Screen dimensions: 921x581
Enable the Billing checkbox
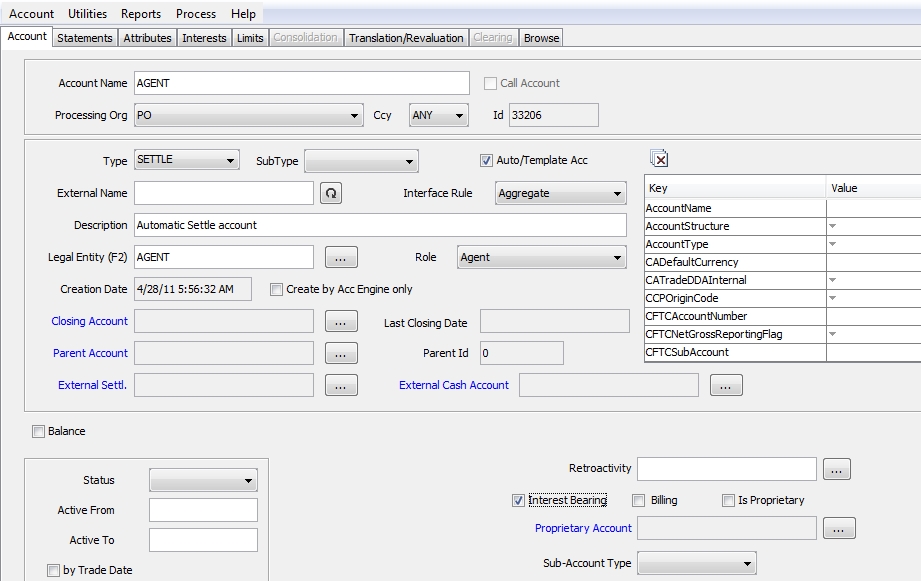(x=638, y=501)
